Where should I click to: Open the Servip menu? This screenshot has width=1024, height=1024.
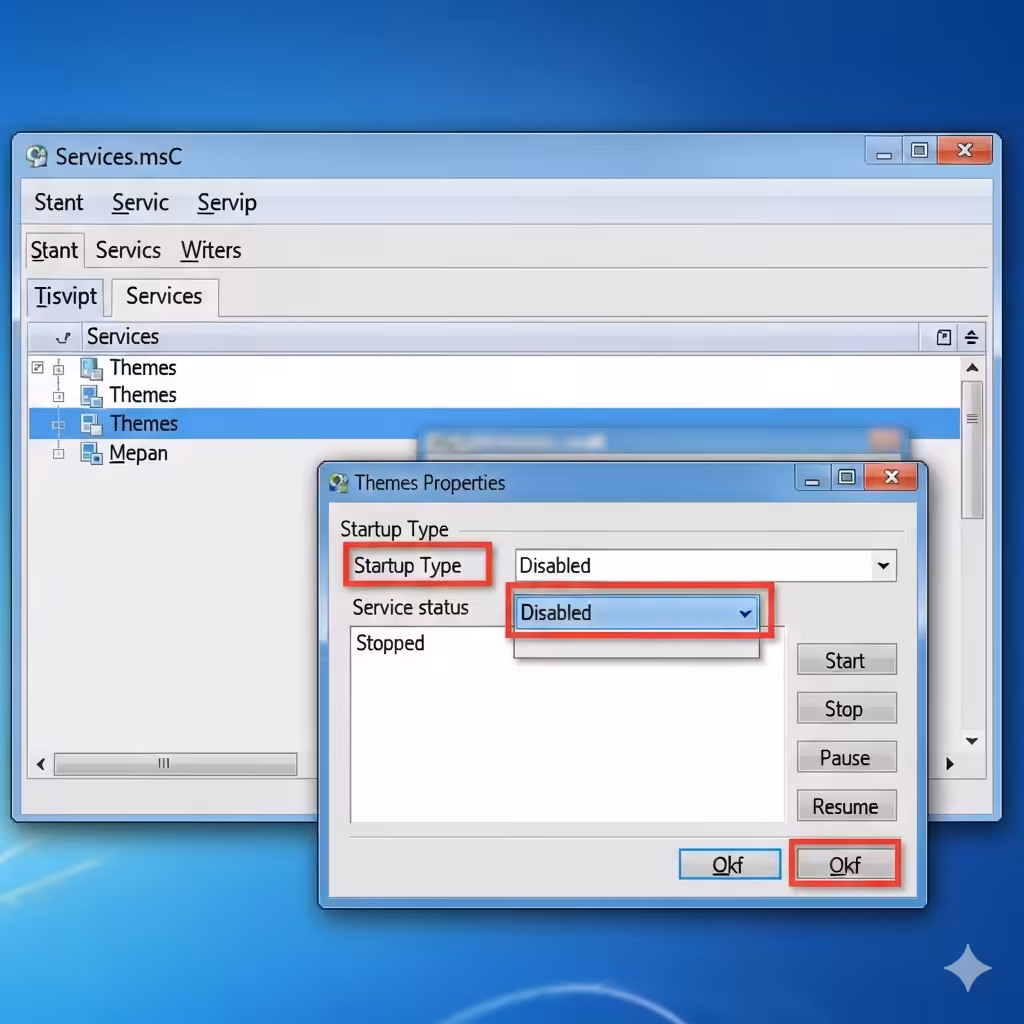click(x=227, y=203)
